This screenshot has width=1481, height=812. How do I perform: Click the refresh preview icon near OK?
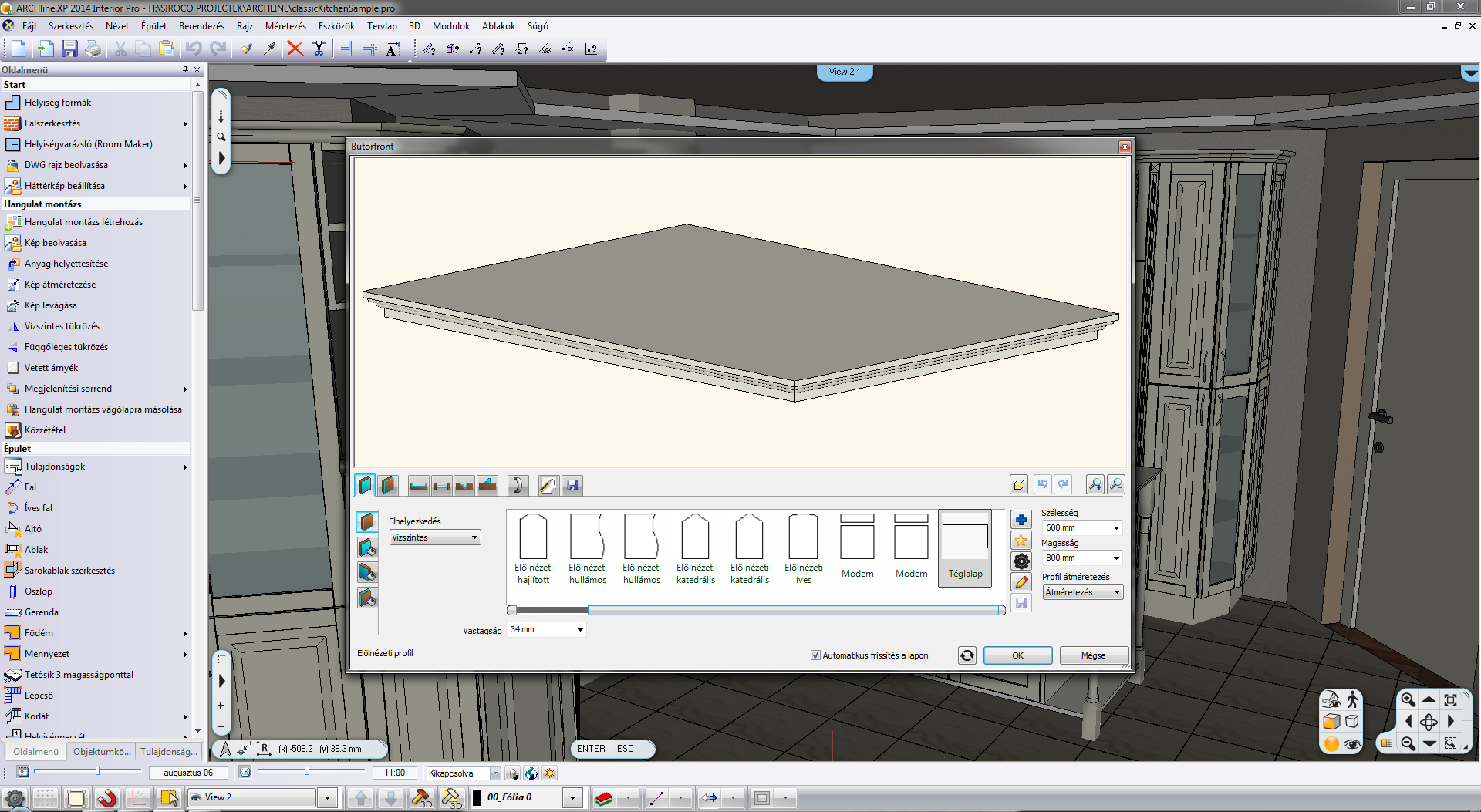(x=967, y=655)
